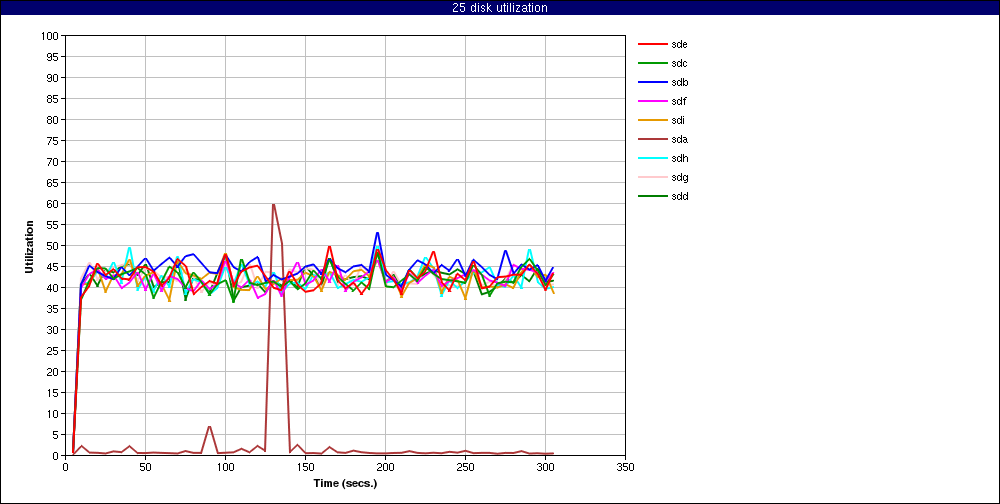Click the y-axis tick label 100
This screenshot has width=1000, height=504.
tap(52, 36)
